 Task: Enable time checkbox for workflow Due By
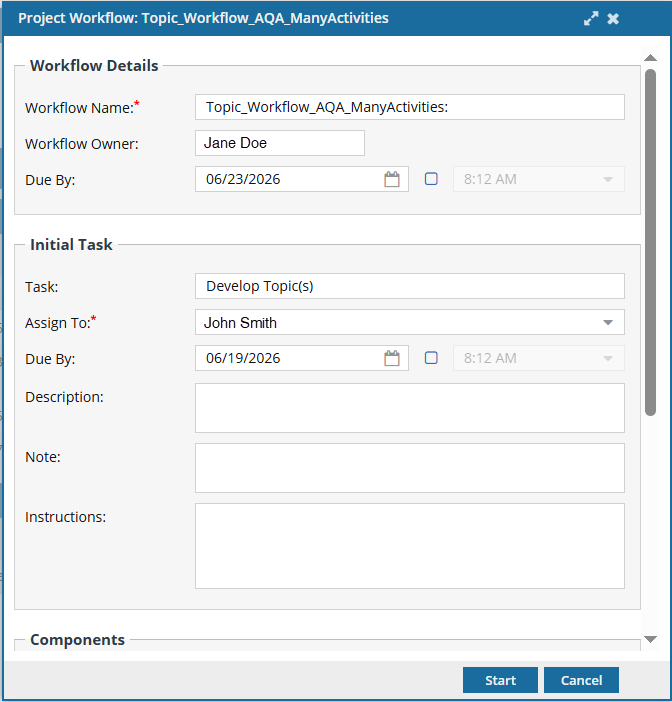tap(431, 179)
